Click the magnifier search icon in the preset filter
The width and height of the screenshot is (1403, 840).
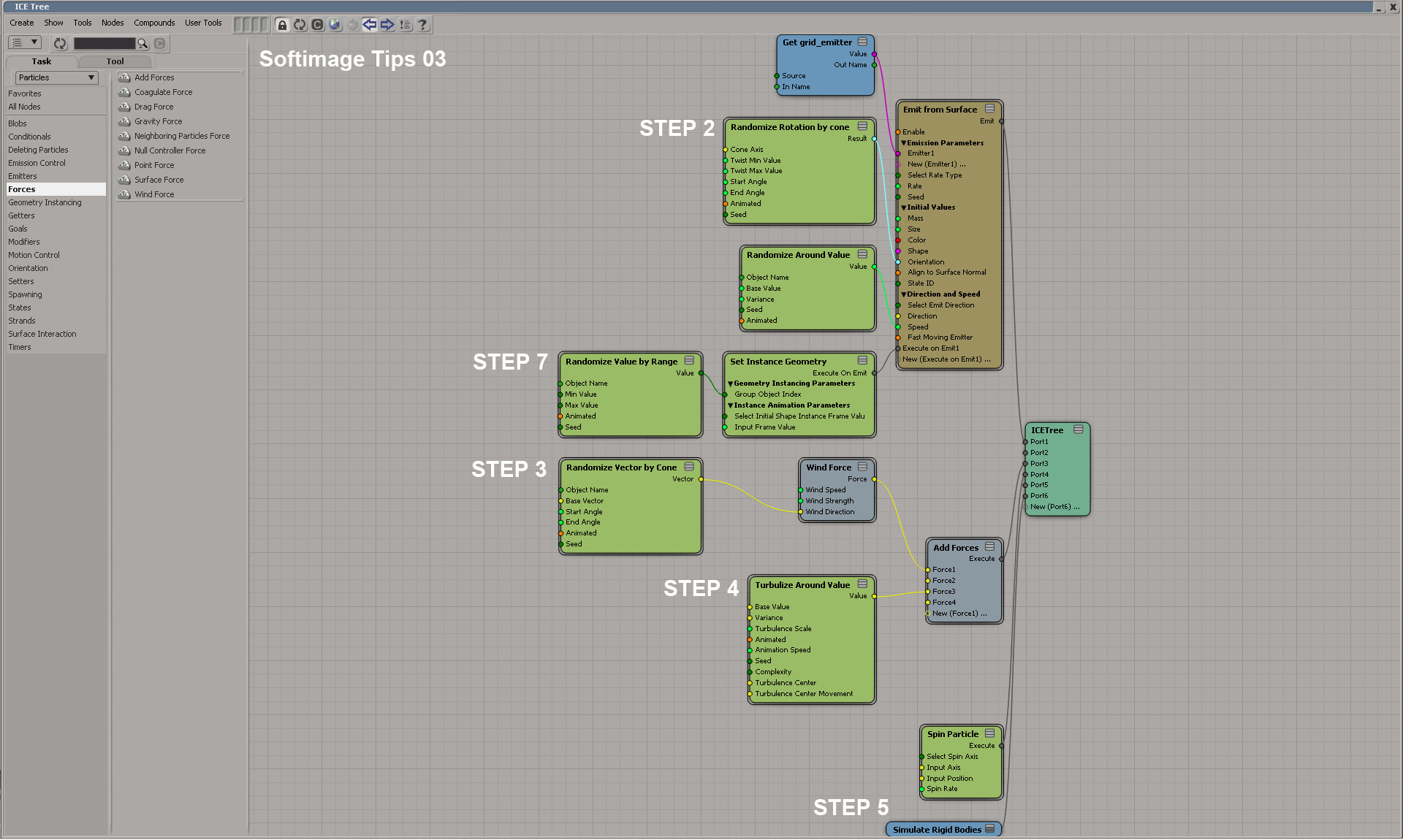point(142,44)
